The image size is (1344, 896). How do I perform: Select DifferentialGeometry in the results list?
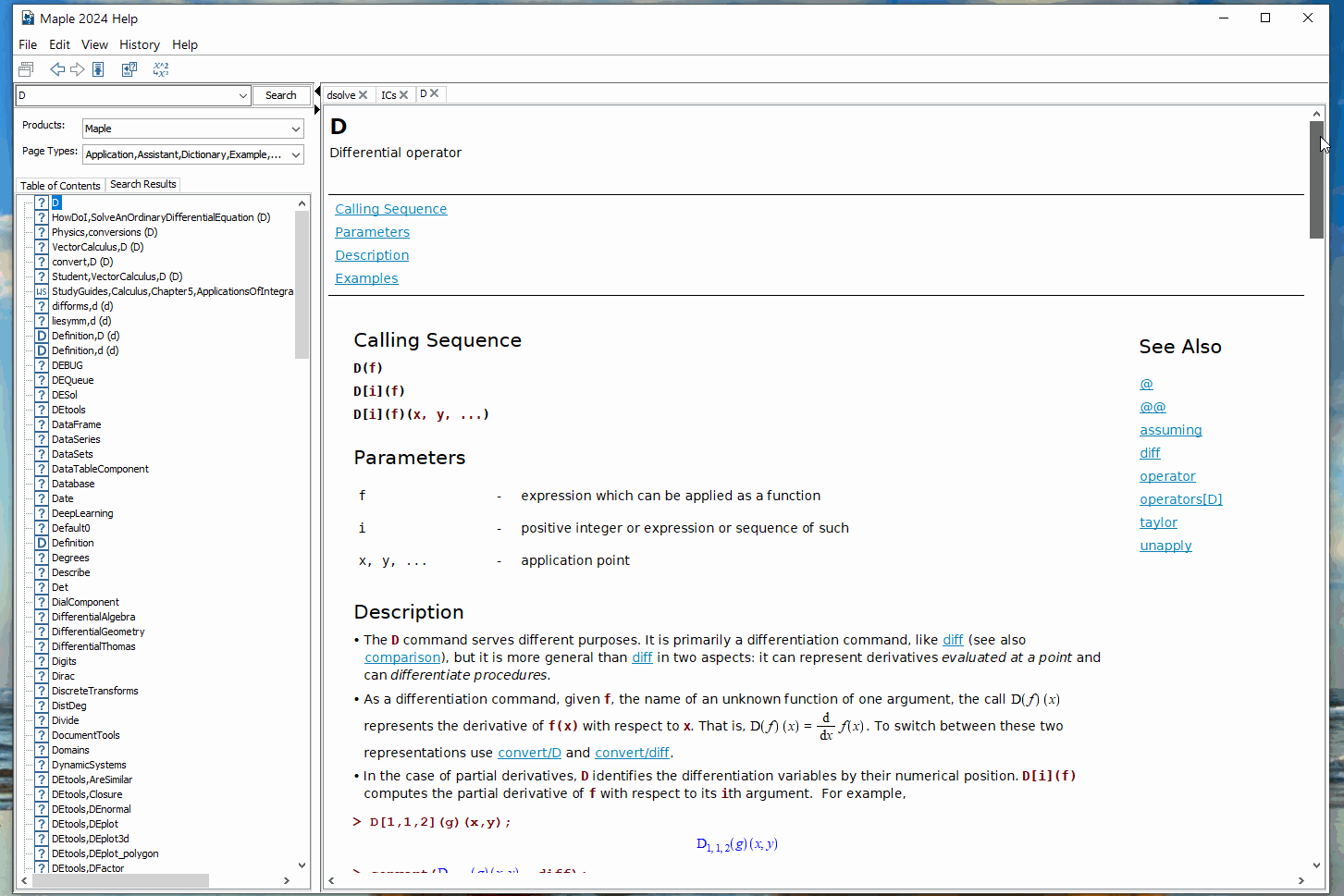click(98, 632)
